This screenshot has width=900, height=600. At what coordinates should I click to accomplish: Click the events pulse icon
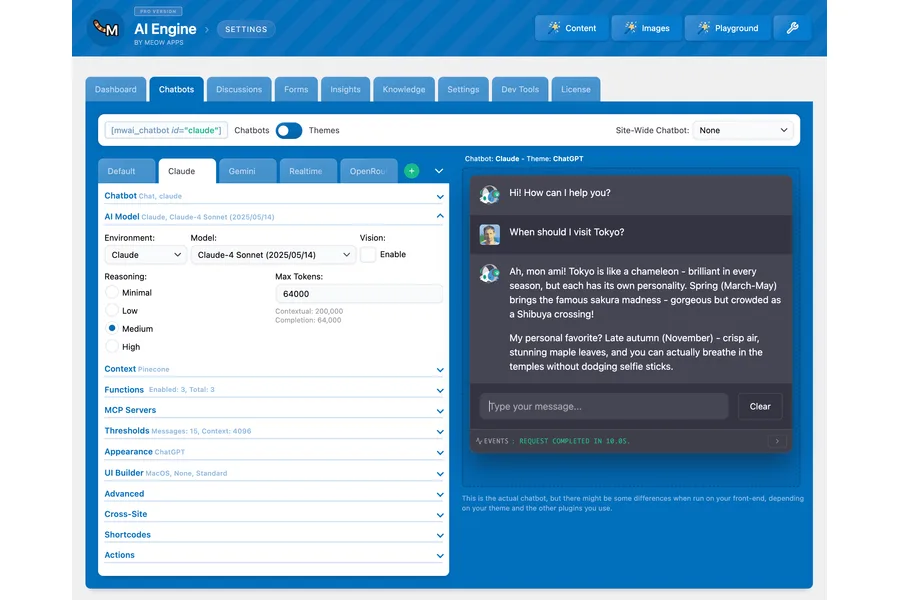coord(479,441)
